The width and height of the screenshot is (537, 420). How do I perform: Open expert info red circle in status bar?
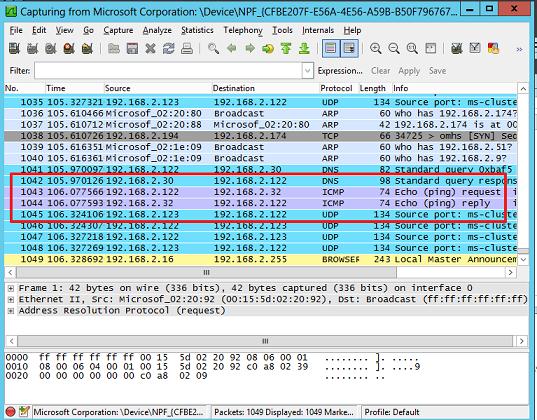[x=11, y=412]
